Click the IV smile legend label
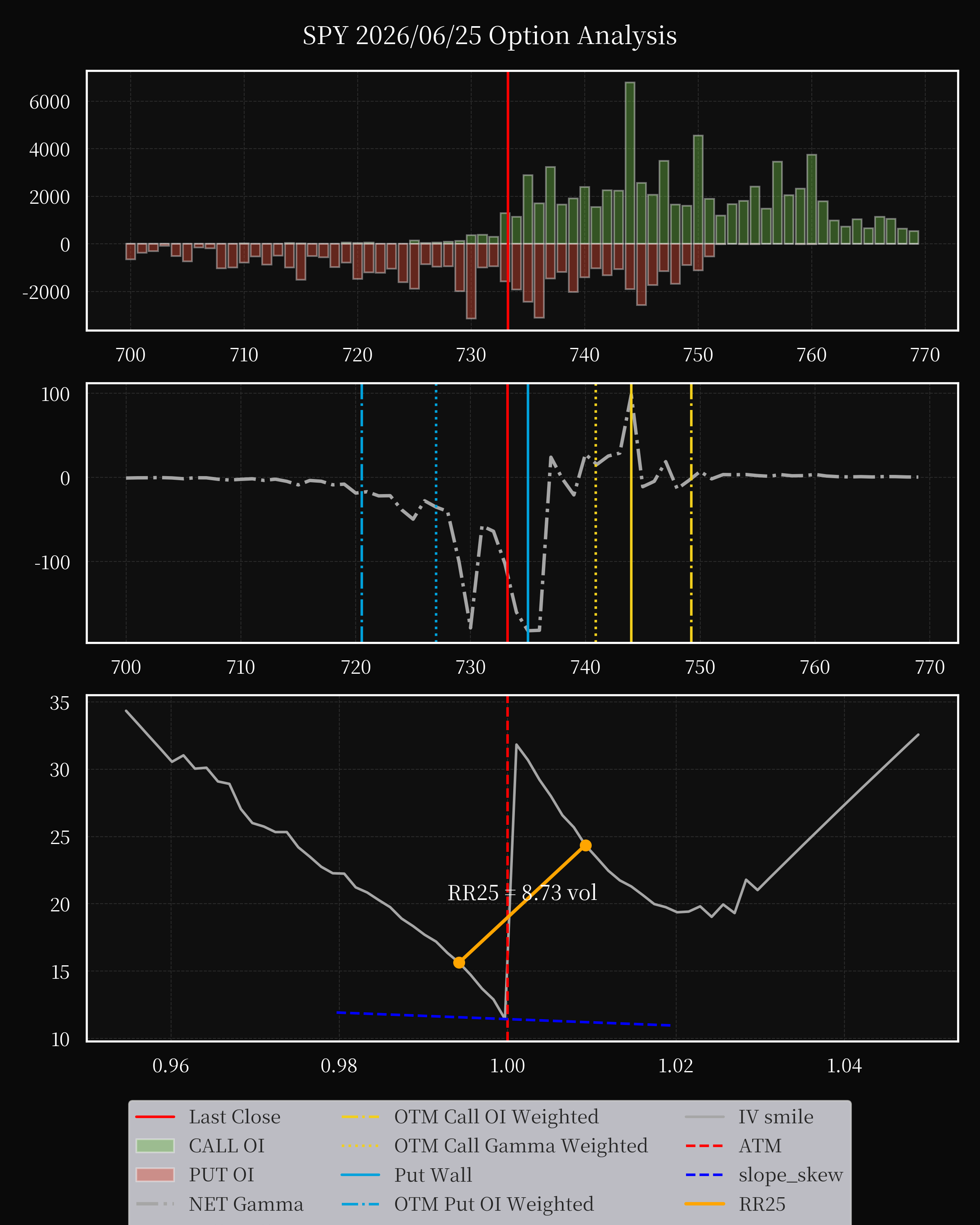This screenshot has height=1225, width=980. click(775, 1116)
